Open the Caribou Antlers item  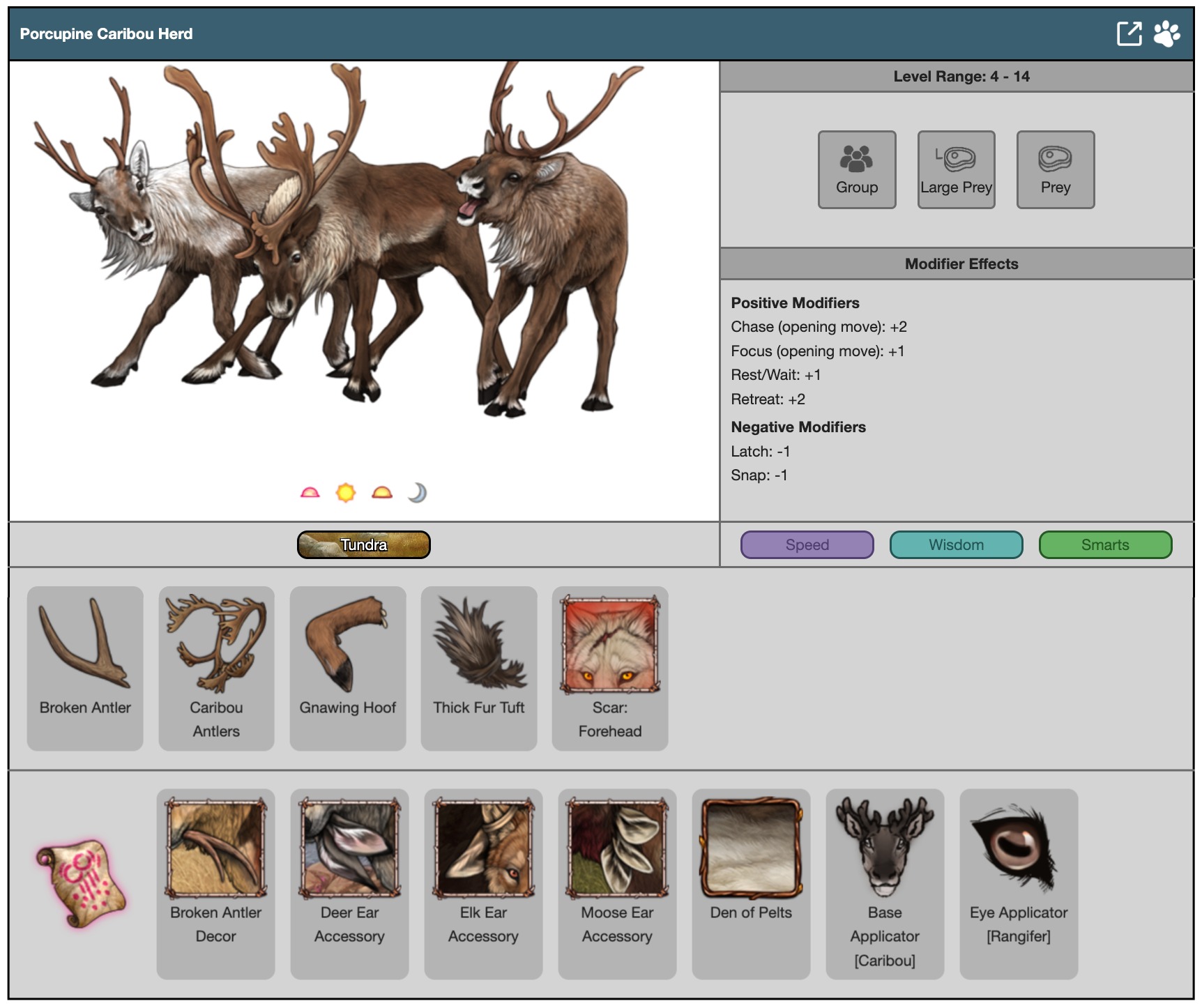(216, 667)
